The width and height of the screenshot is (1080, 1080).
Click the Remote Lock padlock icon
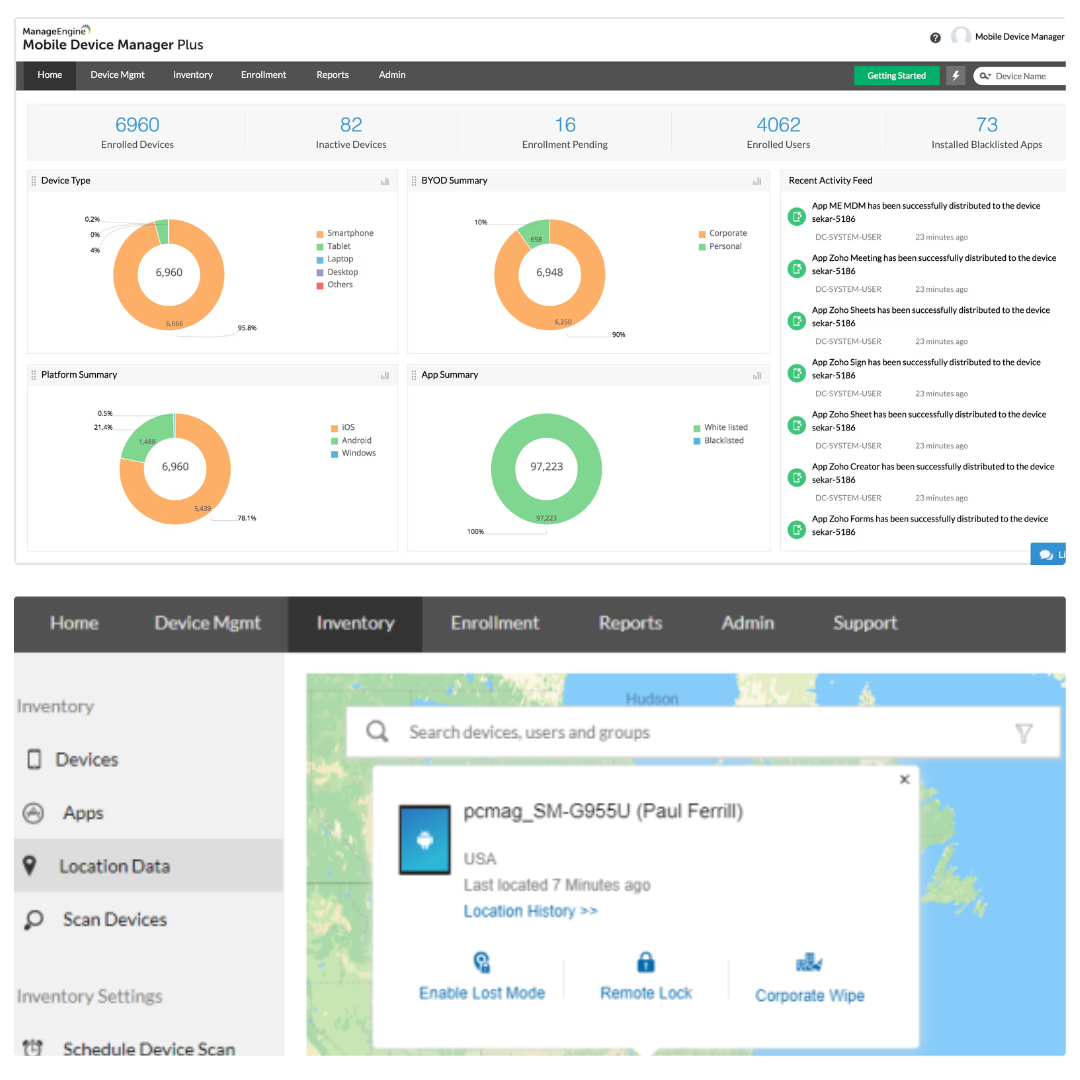[646, 963]
